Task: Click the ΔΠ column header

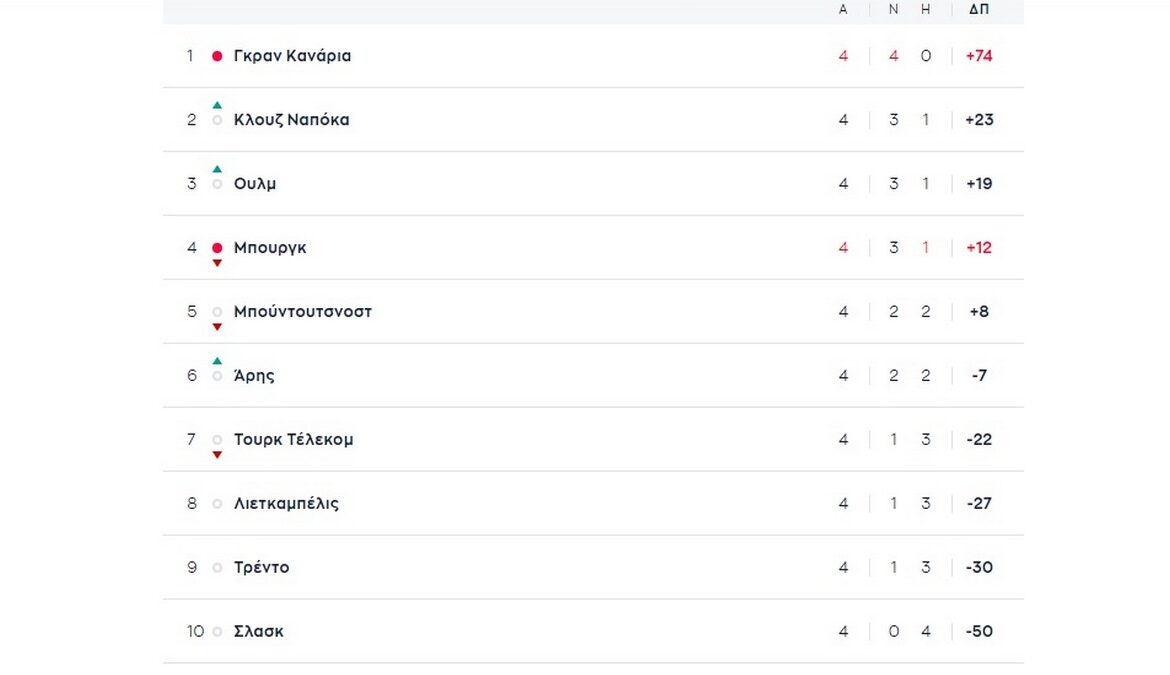Action: point(979,9)
